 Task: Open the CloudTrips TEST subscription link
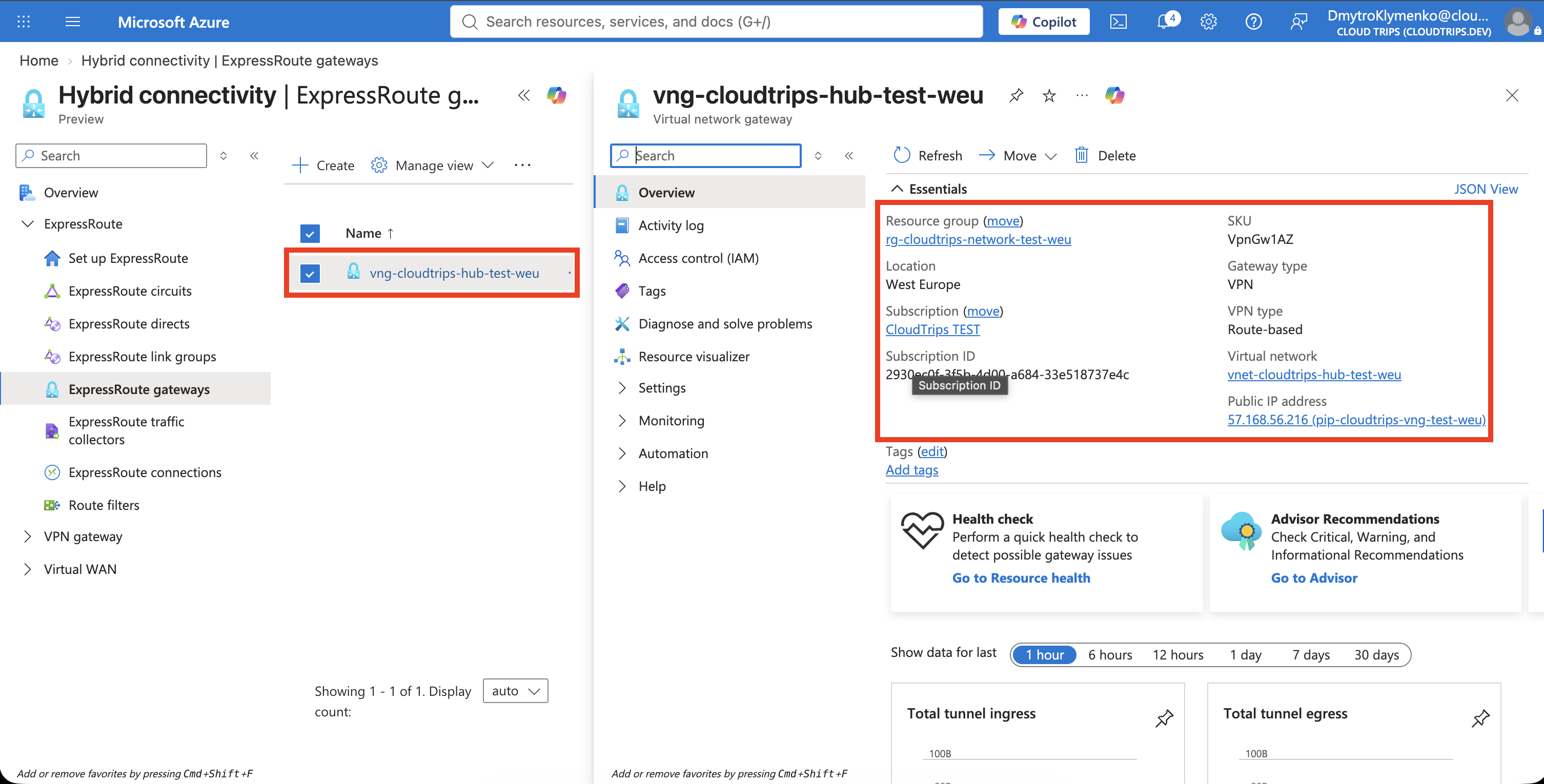[x=932, y=329]
